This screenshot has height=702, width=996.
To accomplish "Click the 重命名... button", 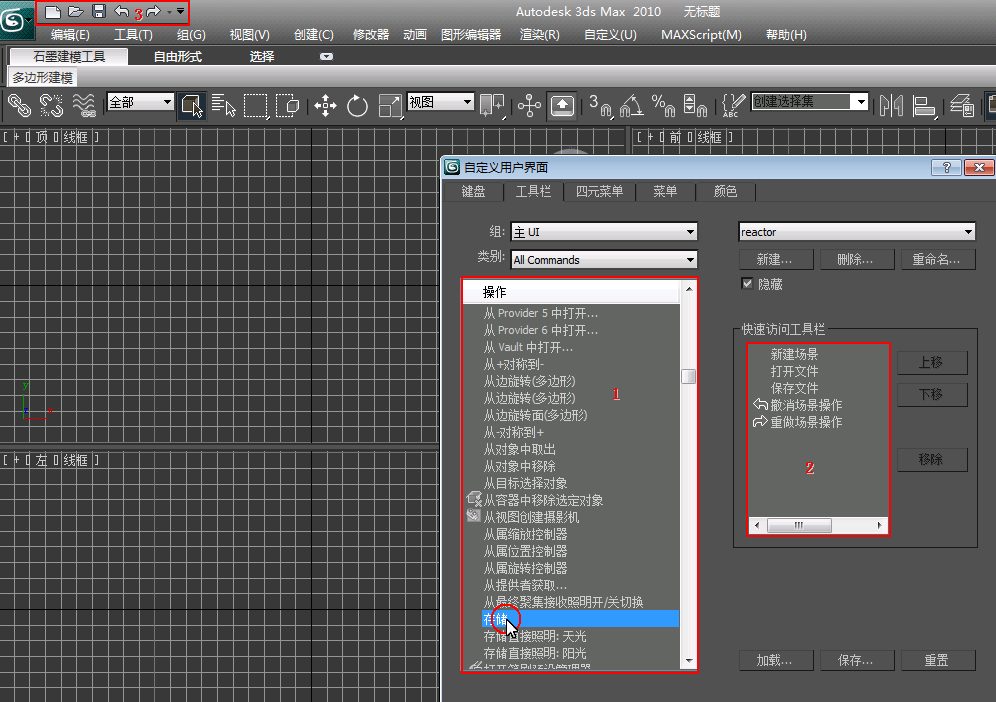I will [x=938, y=260].
